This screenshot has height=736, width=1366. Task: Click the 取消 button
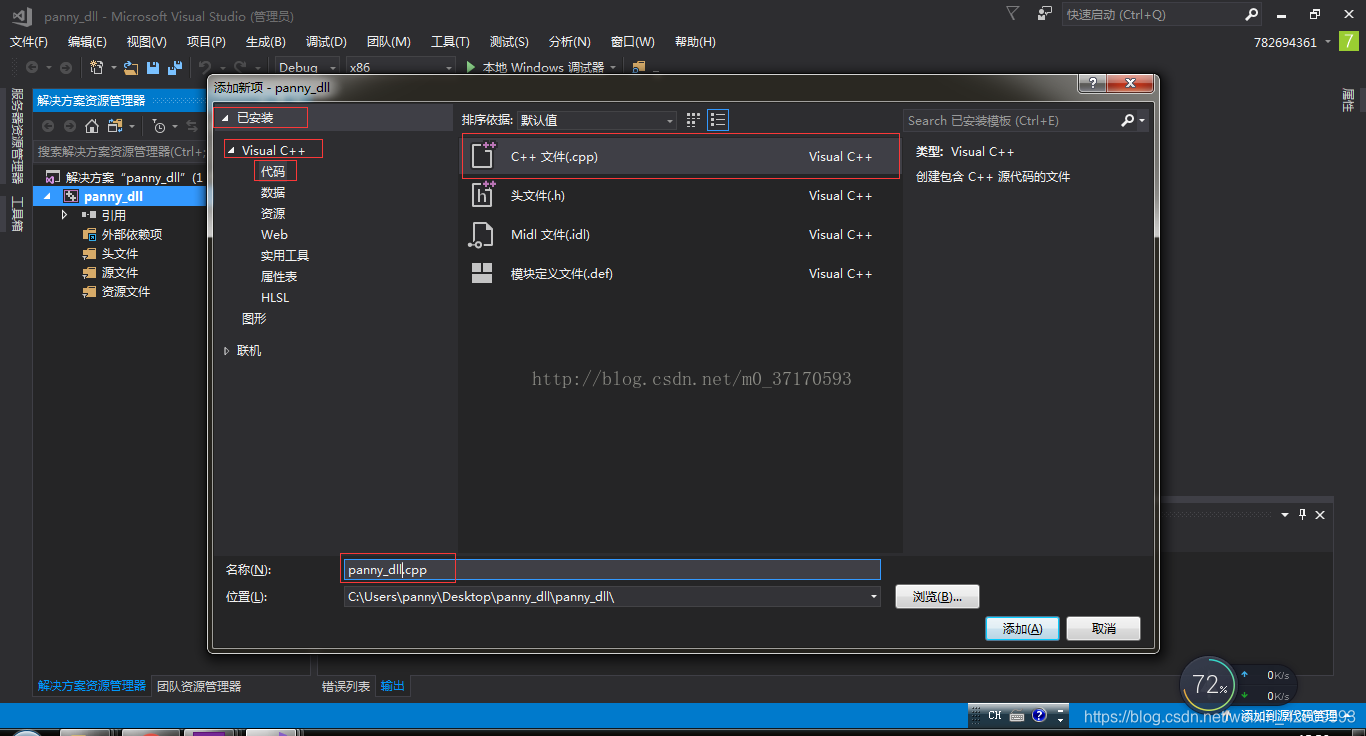pyautogui.click(x=1103, y=629)
